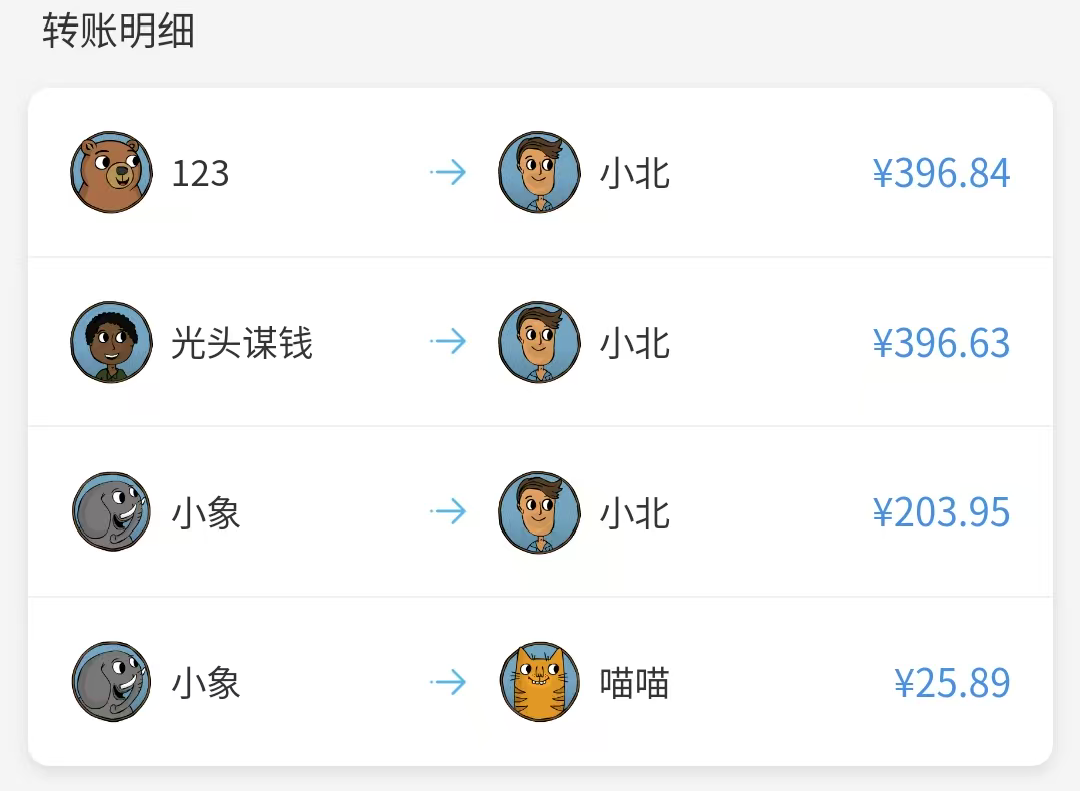This screenshot has height=791, width=1080.
Task: Select the ¥396.63 transfer amount
Action: (x=941, y=342)
